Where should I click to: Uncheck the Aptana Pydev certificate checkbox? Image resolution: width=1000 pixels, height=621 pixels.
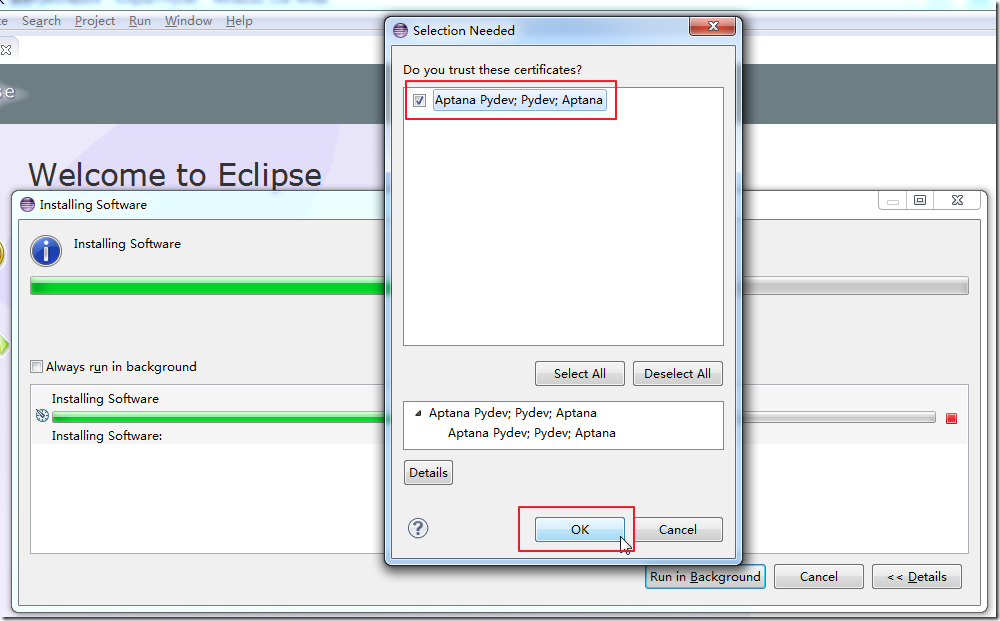(419, 100)
